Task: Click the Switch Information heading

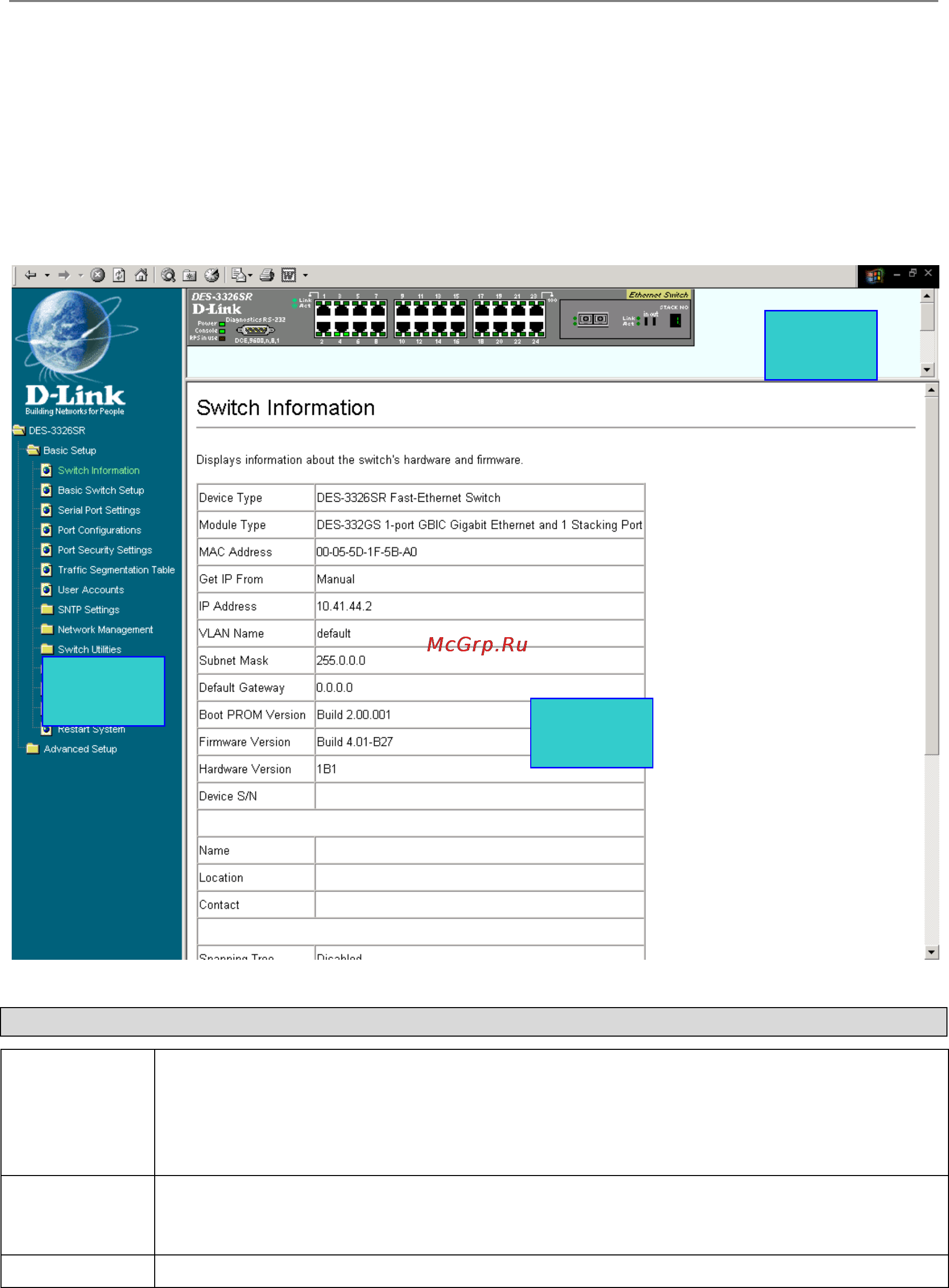Action: point(285,408)
